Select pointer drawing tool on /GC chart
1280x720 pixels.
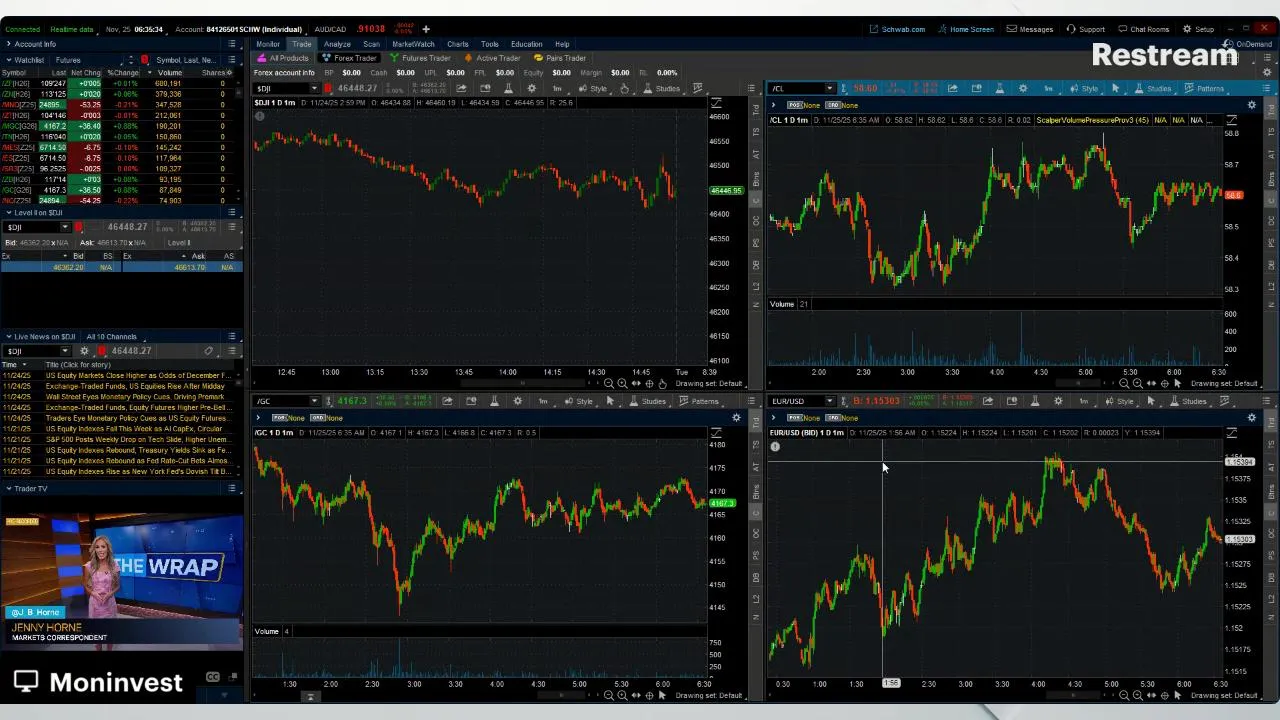pos(610,401)
